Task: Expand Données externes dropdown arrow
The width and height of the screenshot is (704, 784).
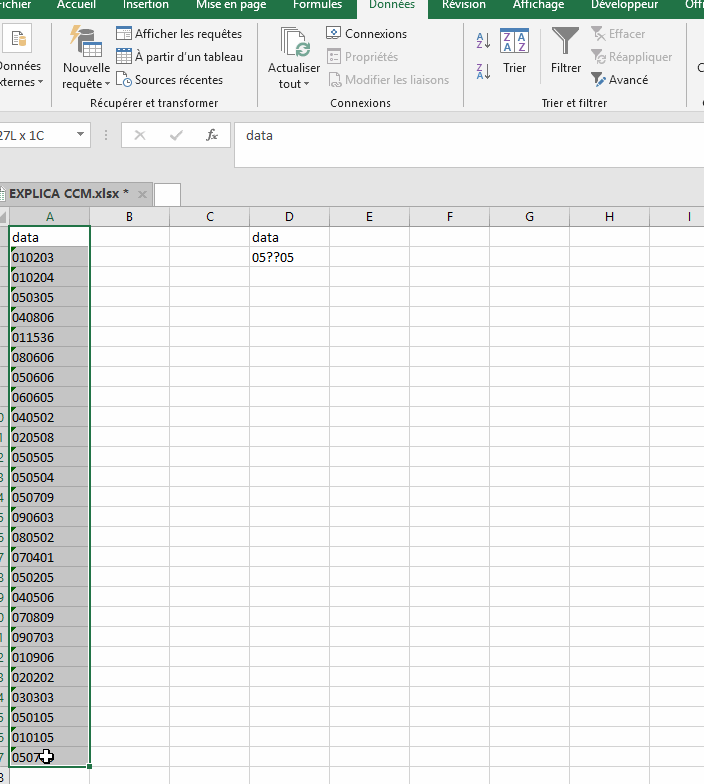Action: point(40,82)
